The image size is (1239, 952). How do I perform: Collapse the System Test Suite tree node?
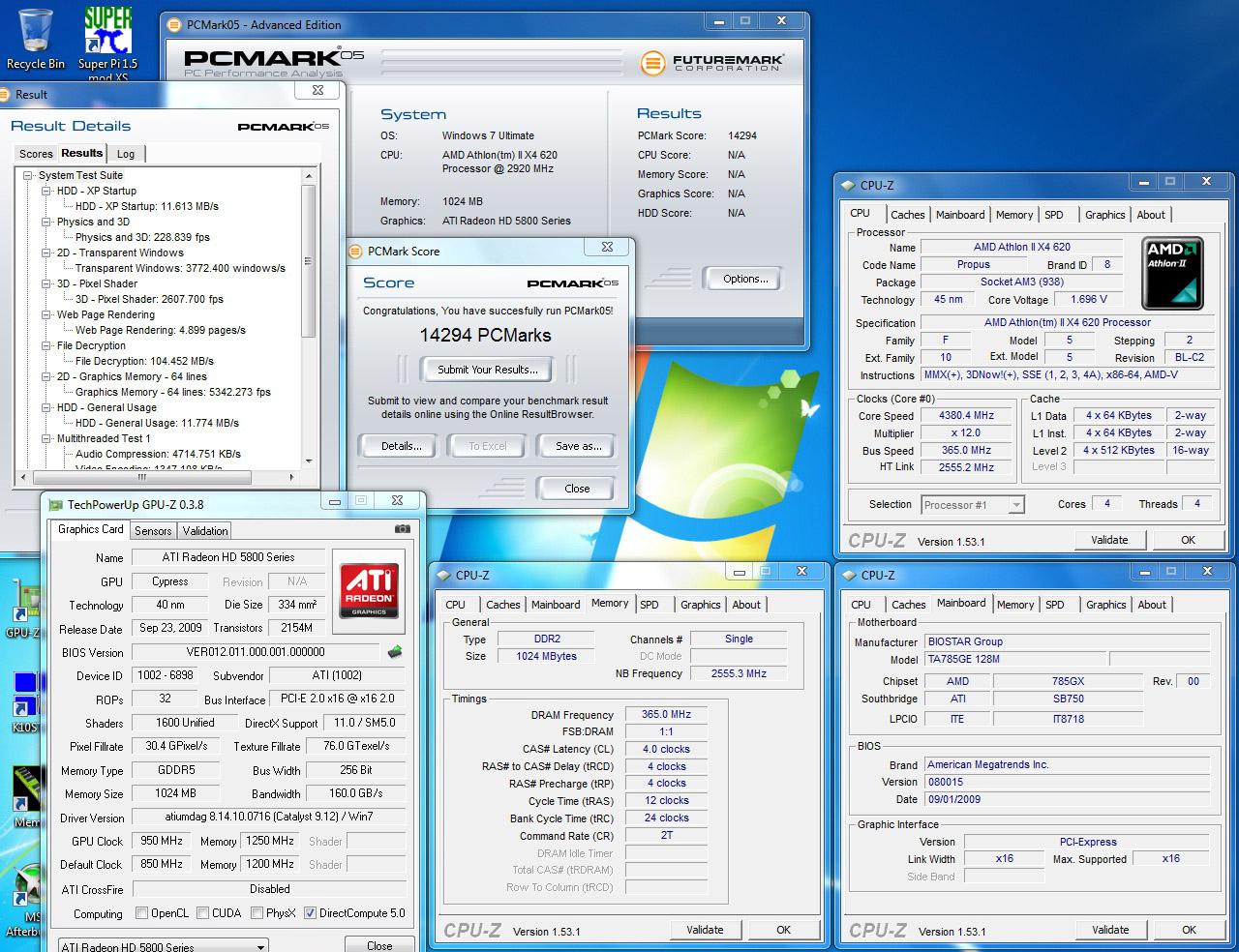click(x=28, y=175)
